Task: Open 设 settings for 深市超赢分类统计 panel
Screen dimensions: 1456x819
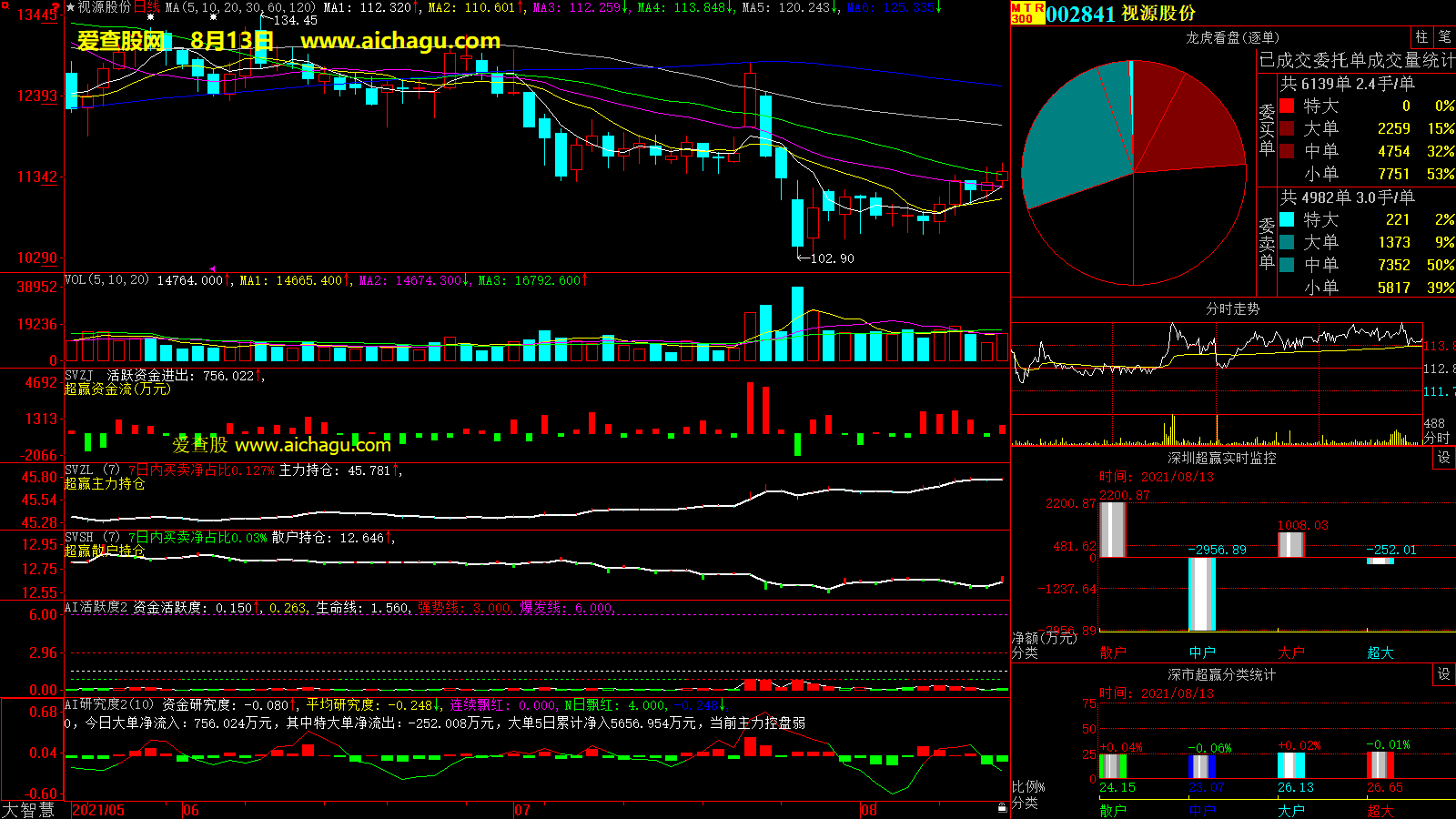Action: tap(1444, 674)
